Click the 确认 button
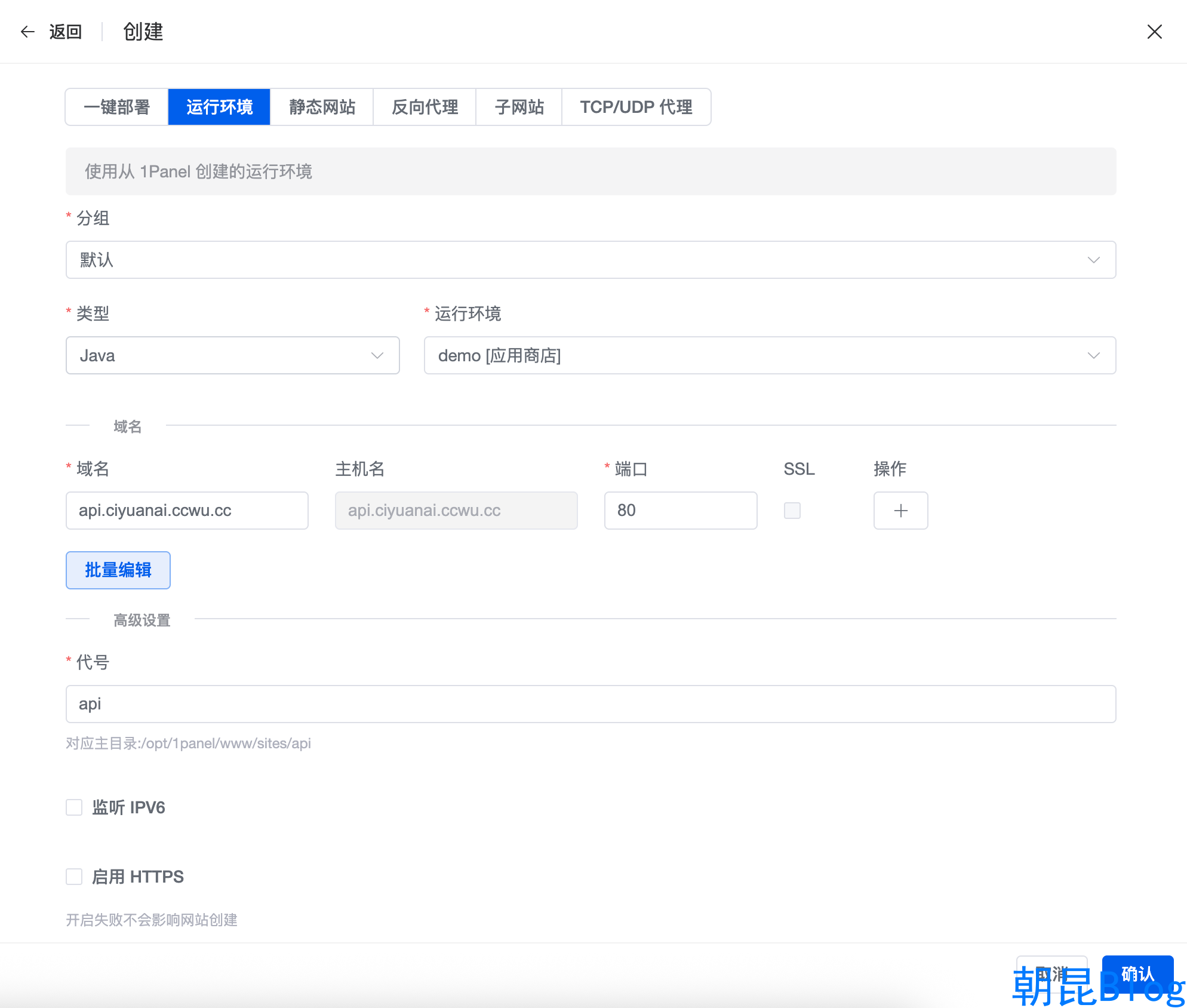This screenshot has height=1008, width=1187. (x=1137, y=974)
